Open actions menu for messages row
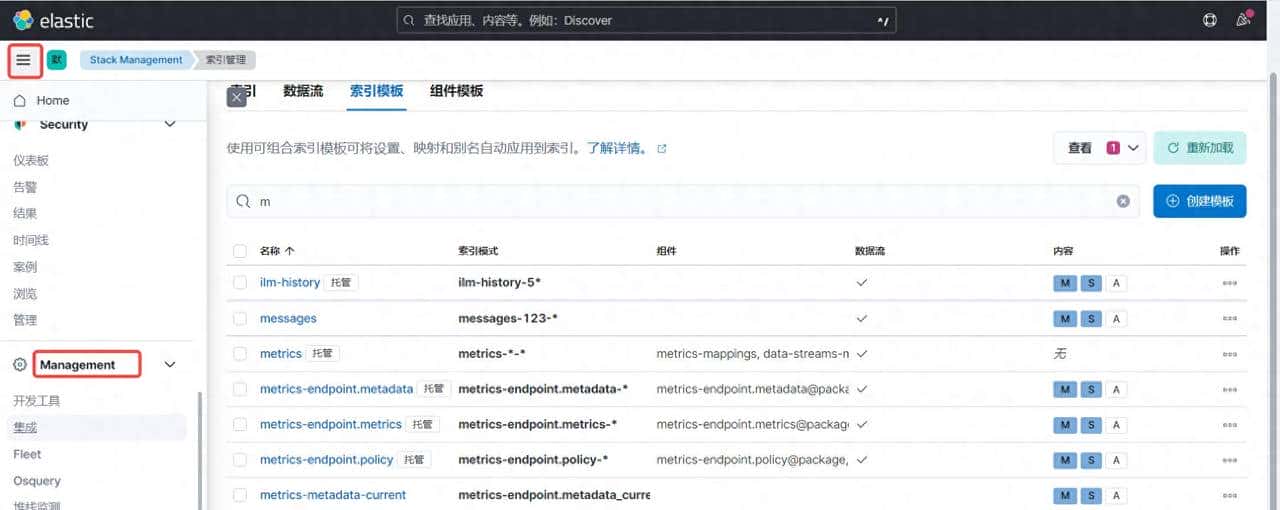The width and height of the screenshot is (1280, 510). click(1229, 319)
